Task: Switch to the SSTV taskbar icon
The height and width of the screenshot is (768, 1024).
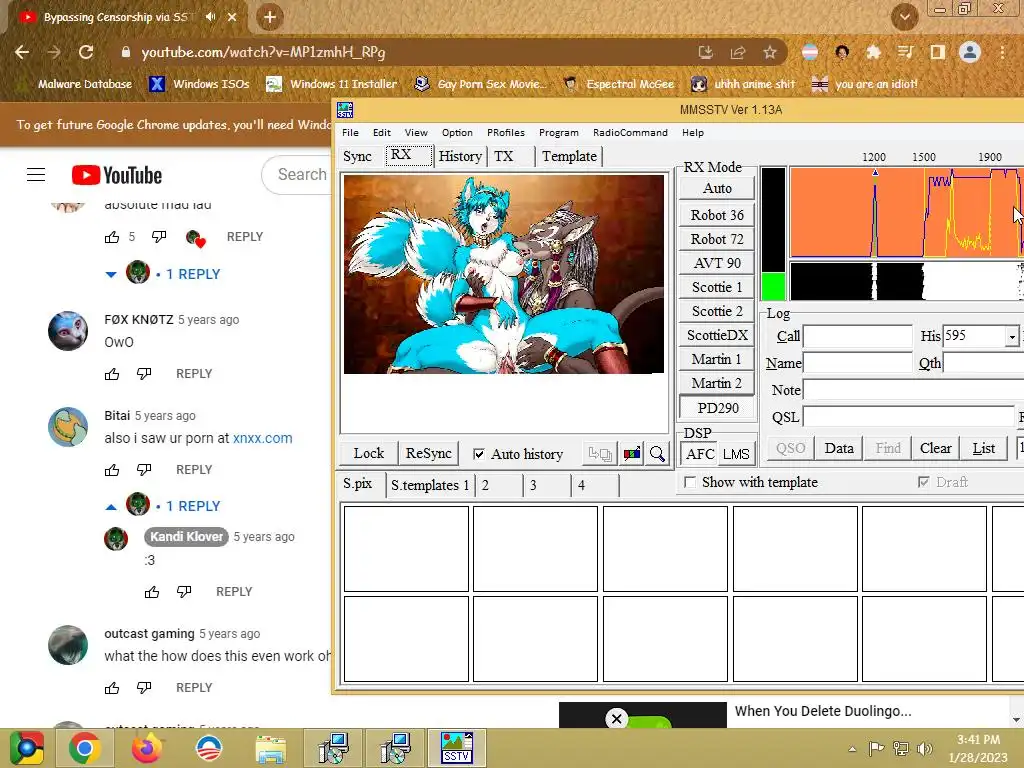Action: click(x=456, y=748)
